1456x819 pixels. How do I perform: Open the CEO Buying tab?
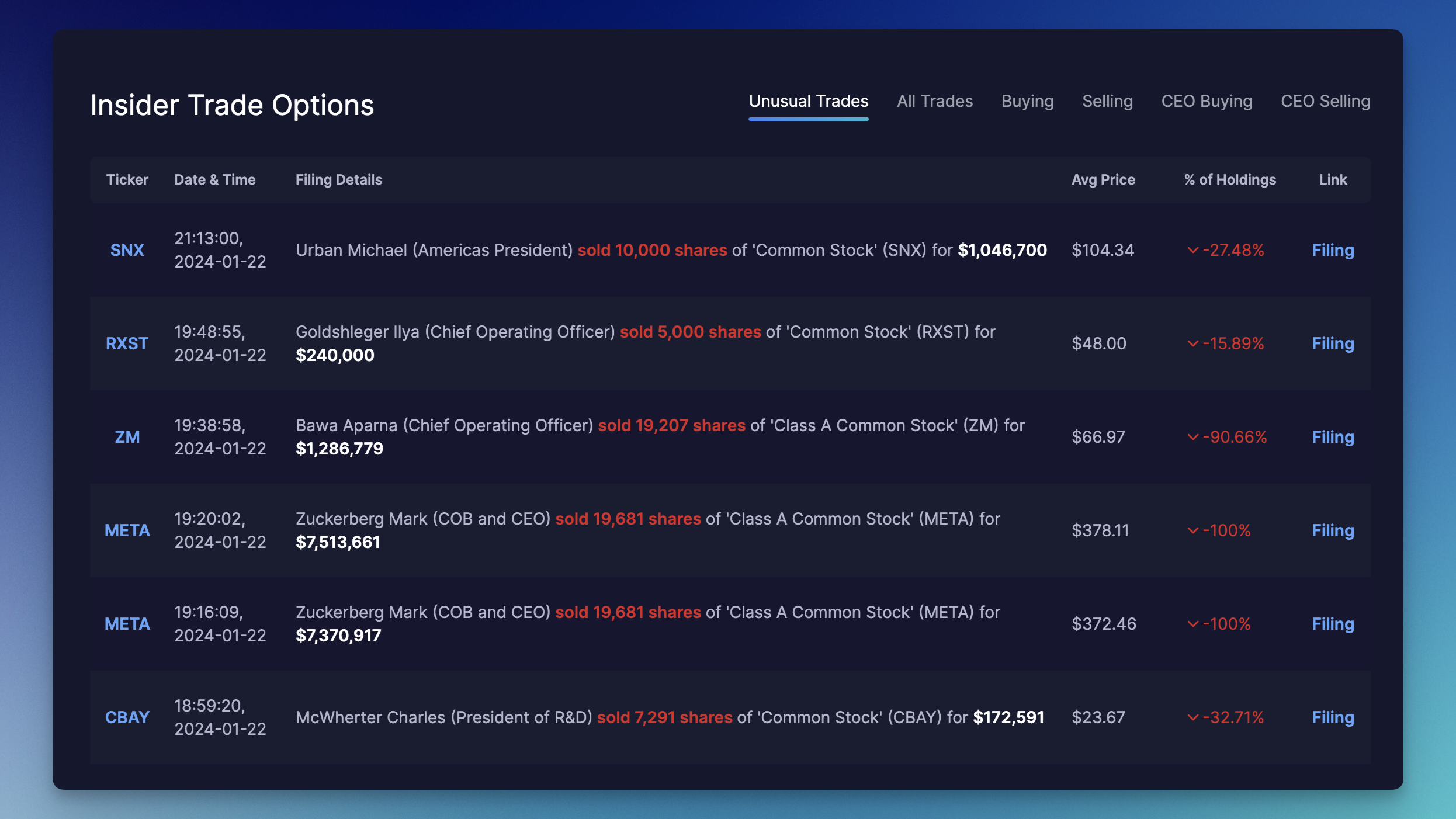pos(1207,101)
